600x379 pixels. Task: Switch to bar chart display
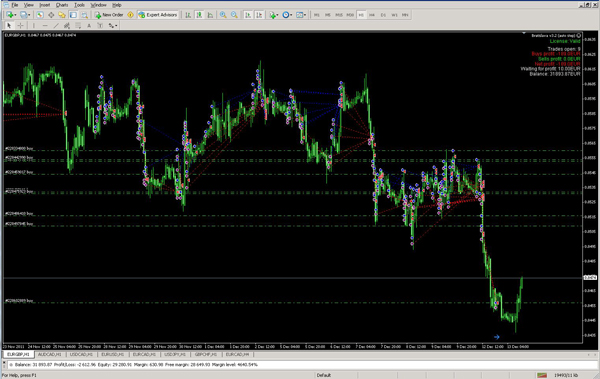tap(188, 15)
